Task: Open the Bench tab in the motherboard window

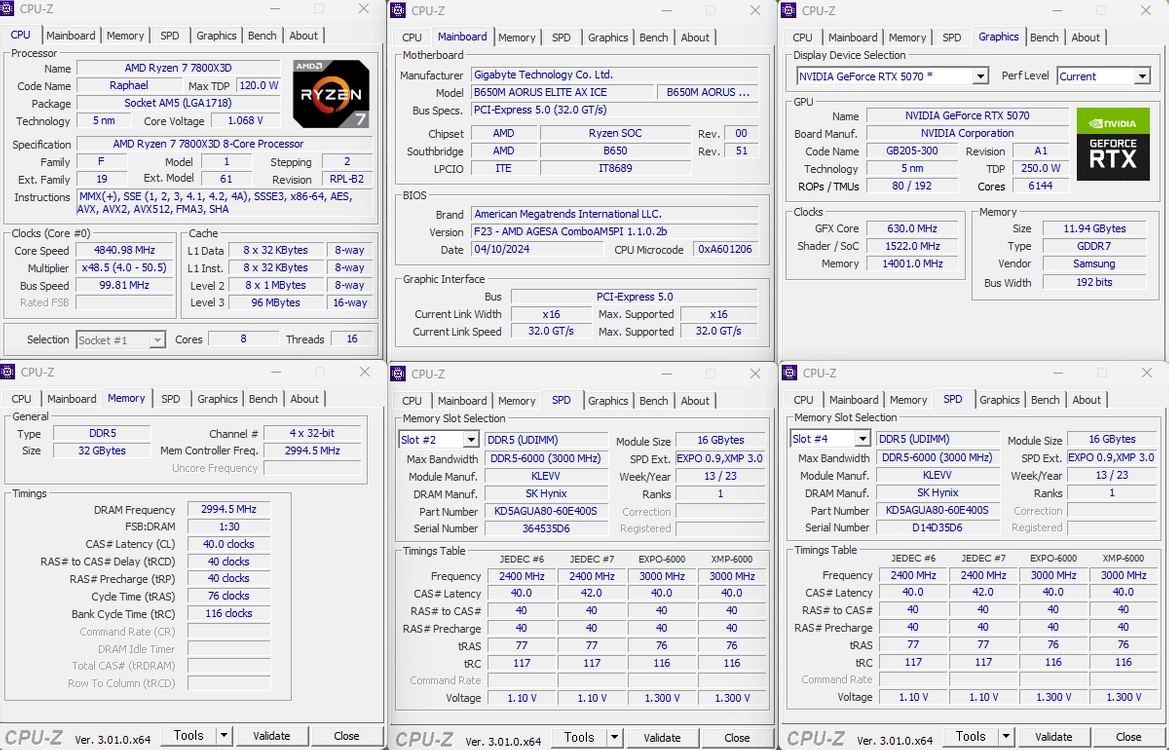Action: (x=654, y=37)
